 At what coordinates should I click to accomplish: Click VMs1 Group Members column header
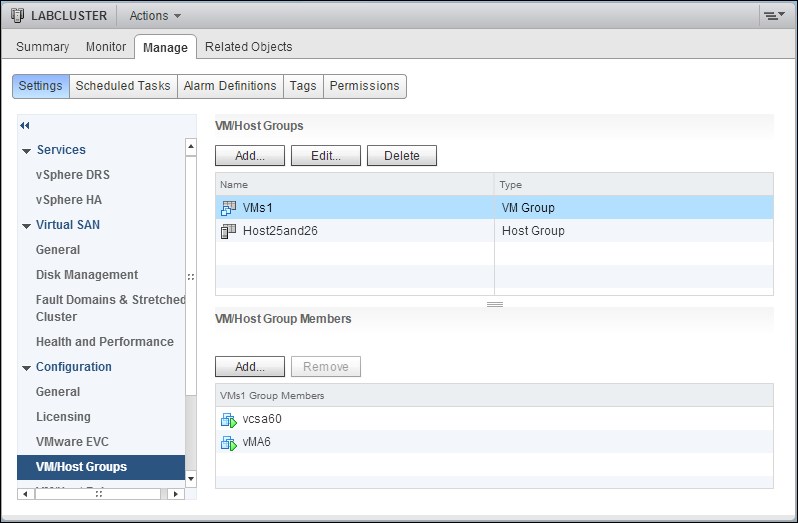pos(494,395)
